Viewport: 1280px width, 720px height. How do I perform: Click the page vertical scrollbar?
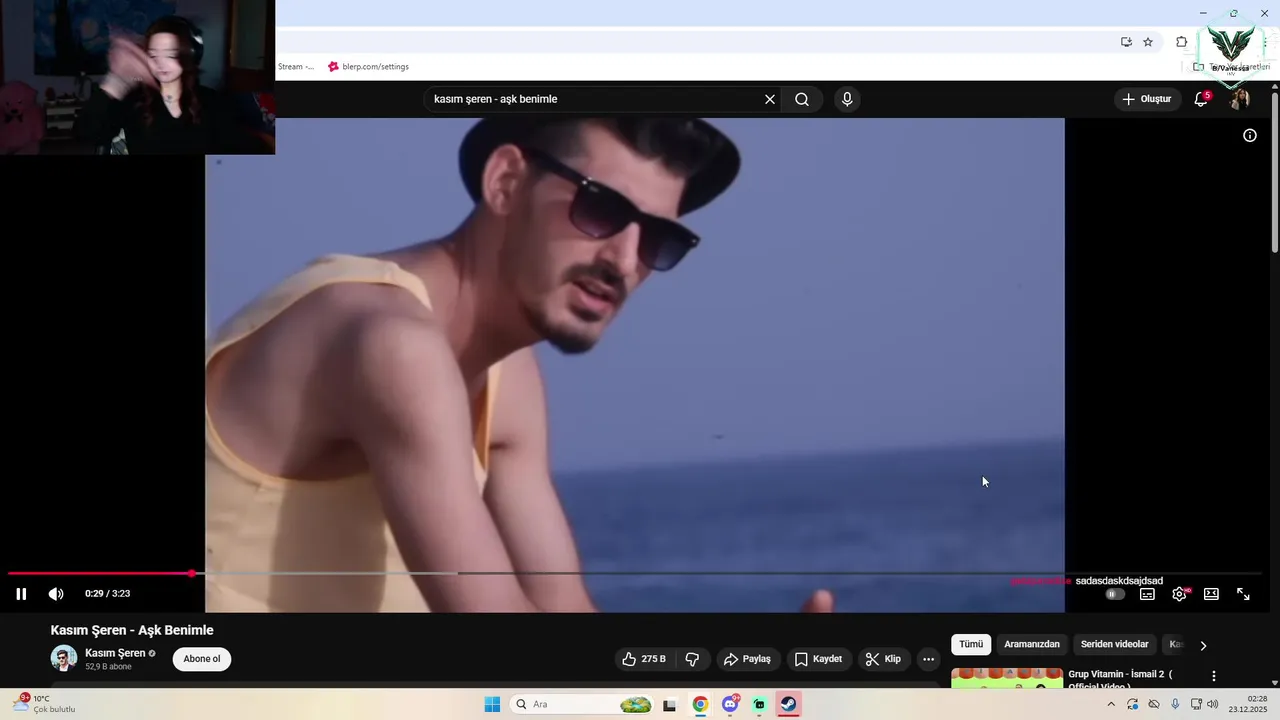[x=1275, y=172]
